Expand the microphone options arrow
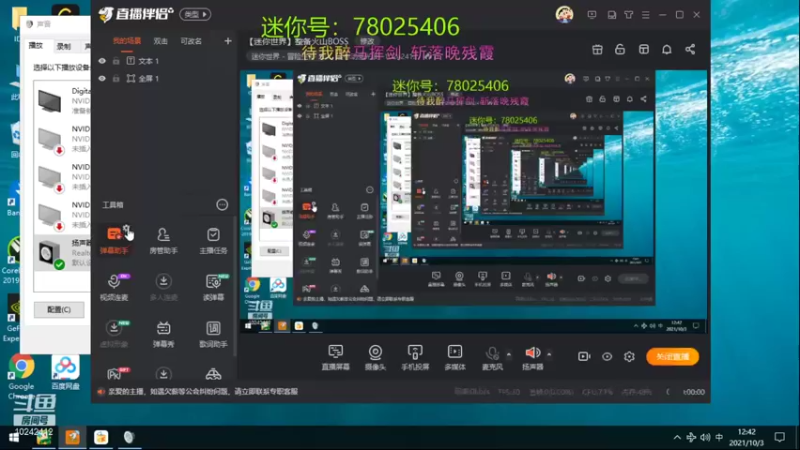This screenshot has height=450, width=800. click(x=509, y=354)
